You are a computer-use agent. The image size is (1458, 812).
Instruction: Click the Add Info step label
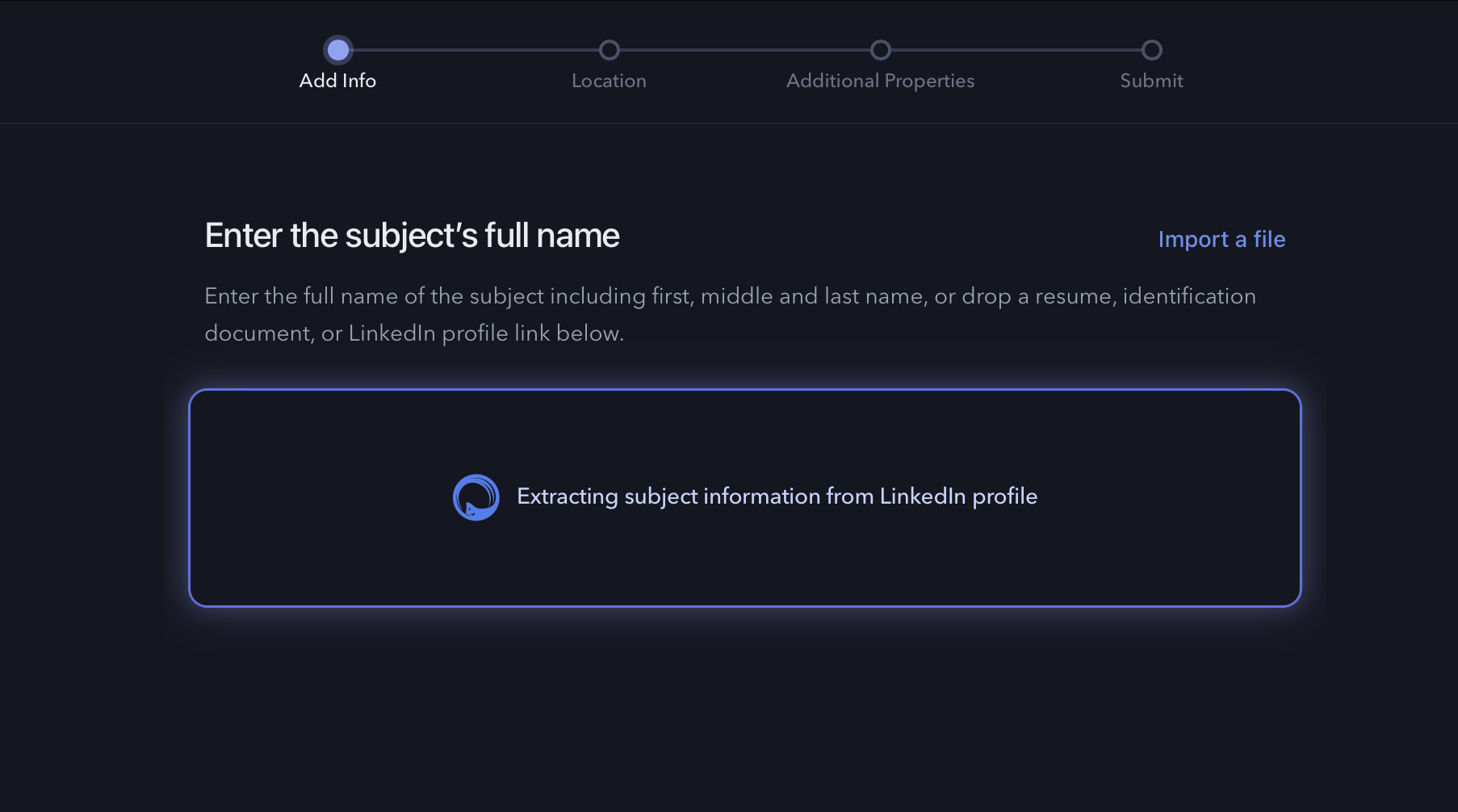click(337, 81)
